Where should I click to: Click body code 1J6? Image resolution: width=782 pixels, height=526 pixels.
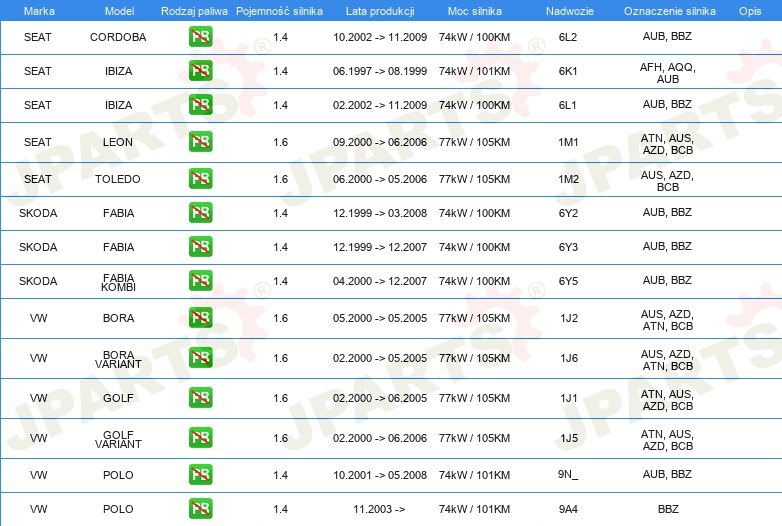[569, 358]
